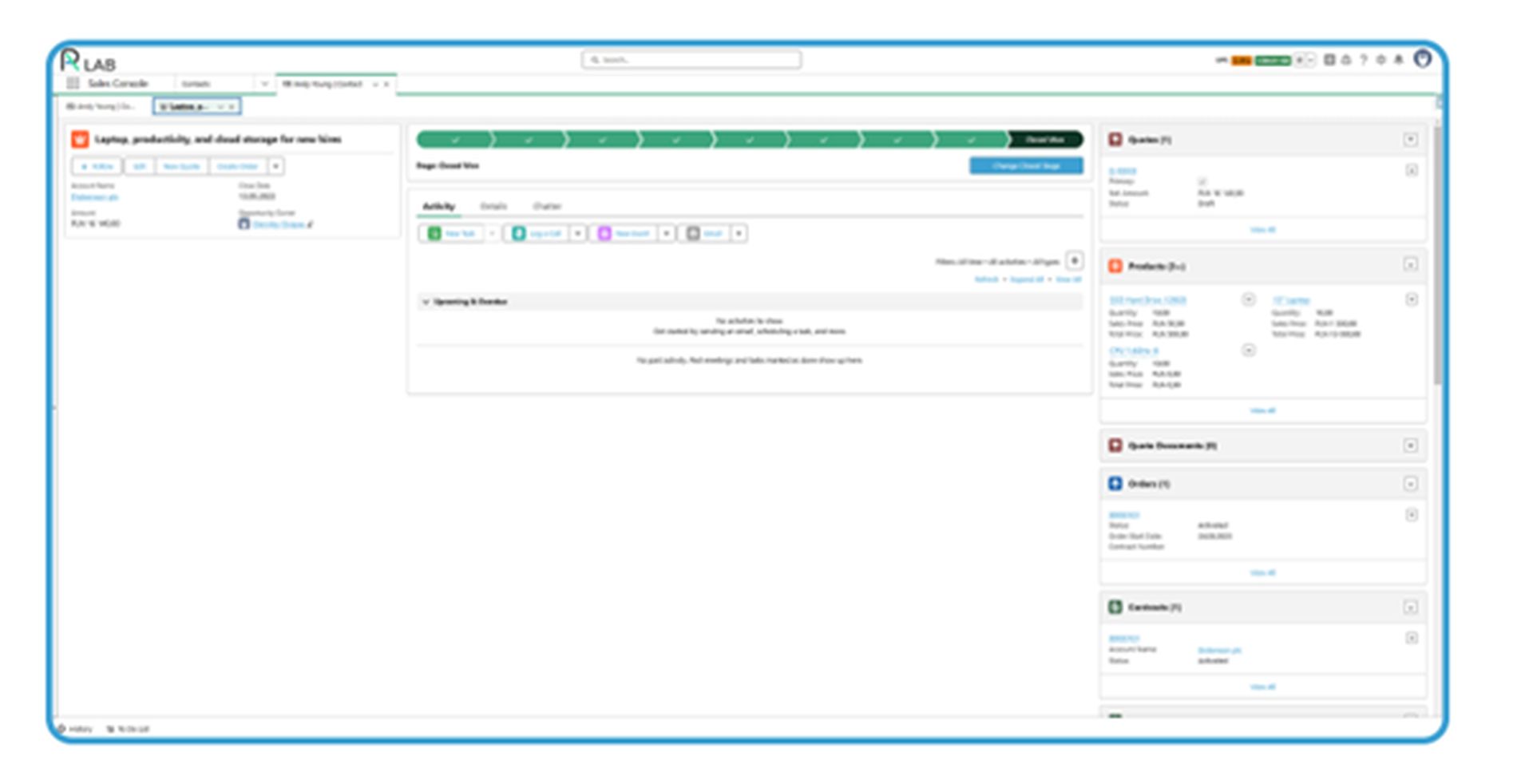Open the App Launcher waffle icon

pyautogui.click(x=71, y=83)
